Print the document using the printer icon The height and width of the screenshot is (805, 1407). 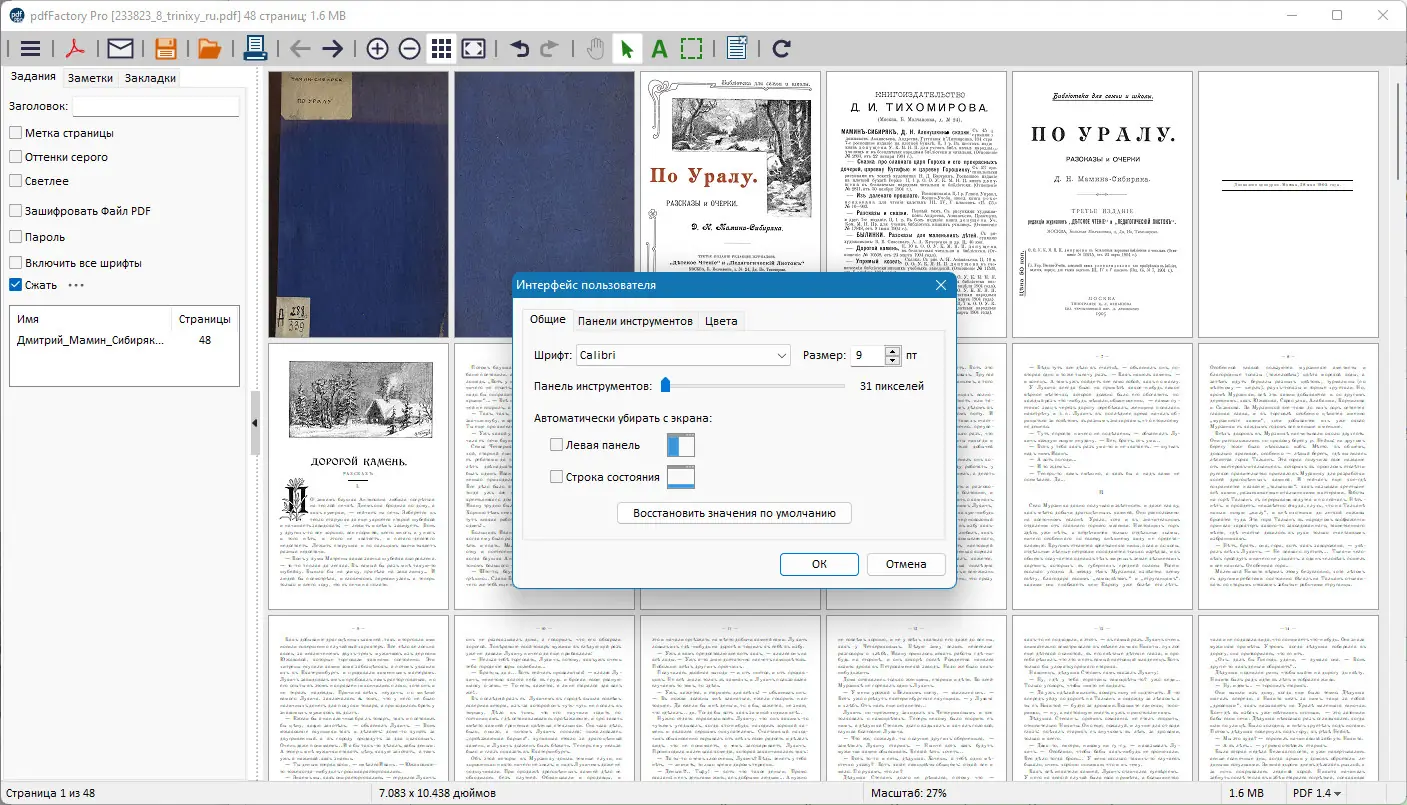coord(256,48)
